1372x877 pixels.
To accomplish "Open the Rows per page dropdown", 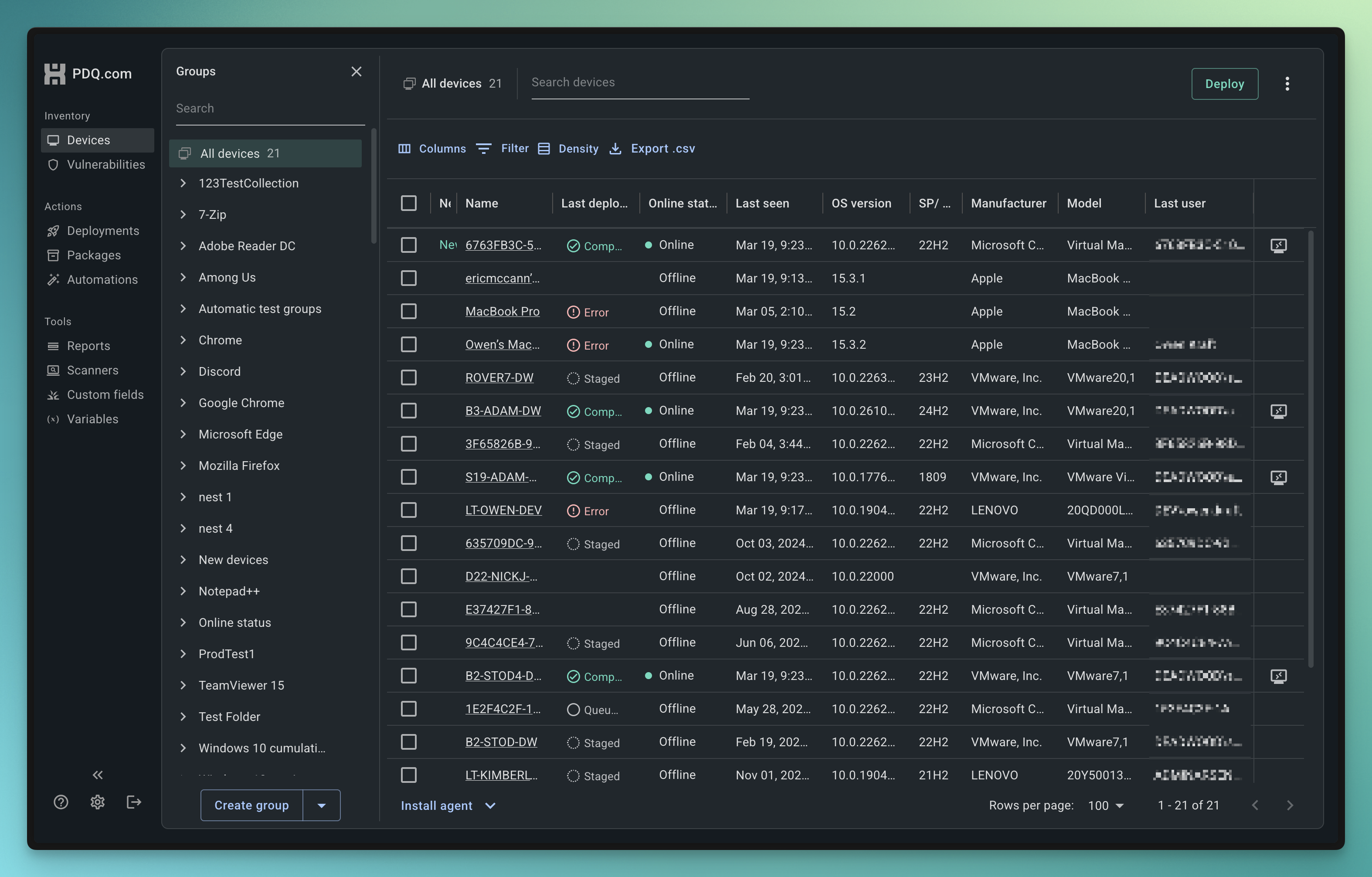I will coord(1105,805).
